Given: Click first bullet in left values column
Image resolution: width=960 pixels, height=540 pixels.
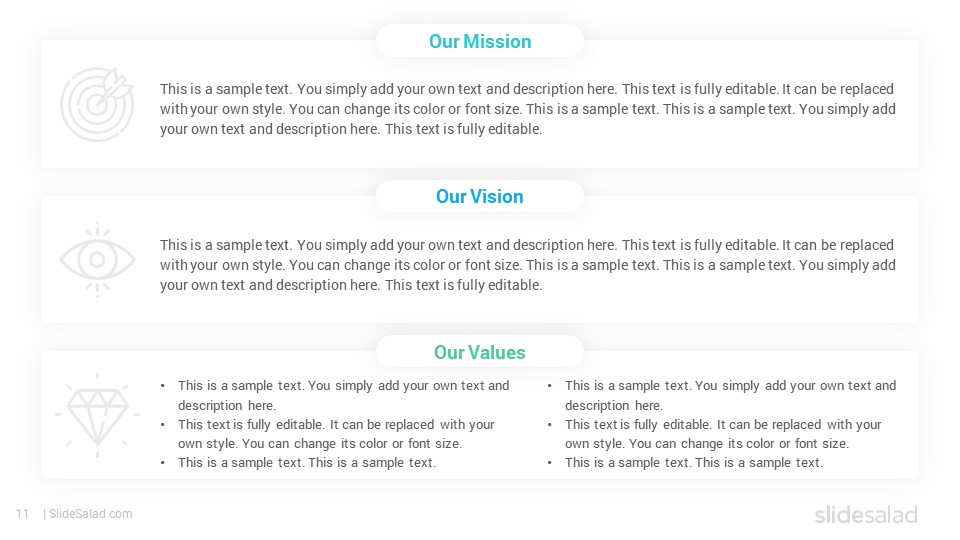Looking at the screenshot, I should point(343,396).
